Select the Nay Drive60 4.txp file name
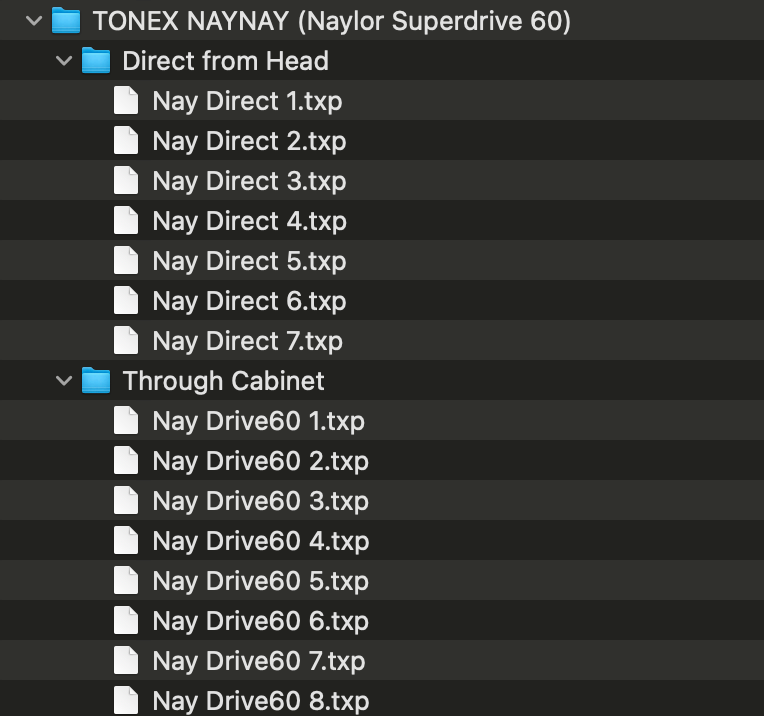 pos(260,541)
